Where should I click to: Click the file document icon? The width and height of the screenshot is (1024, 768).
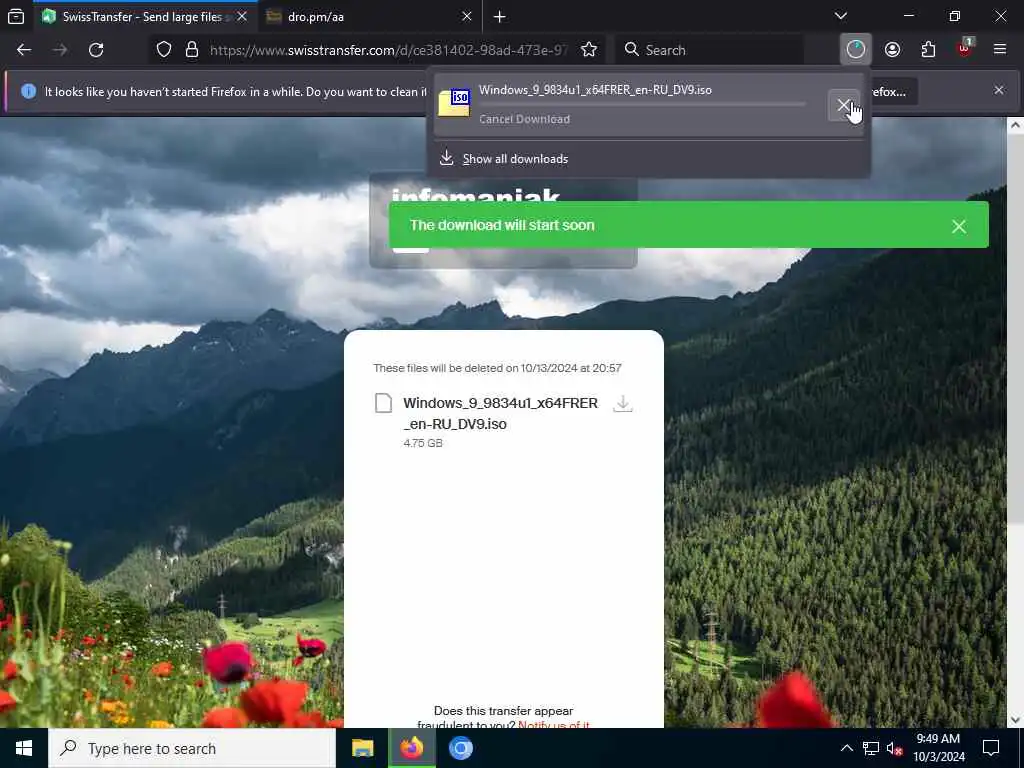click(383, 404)
